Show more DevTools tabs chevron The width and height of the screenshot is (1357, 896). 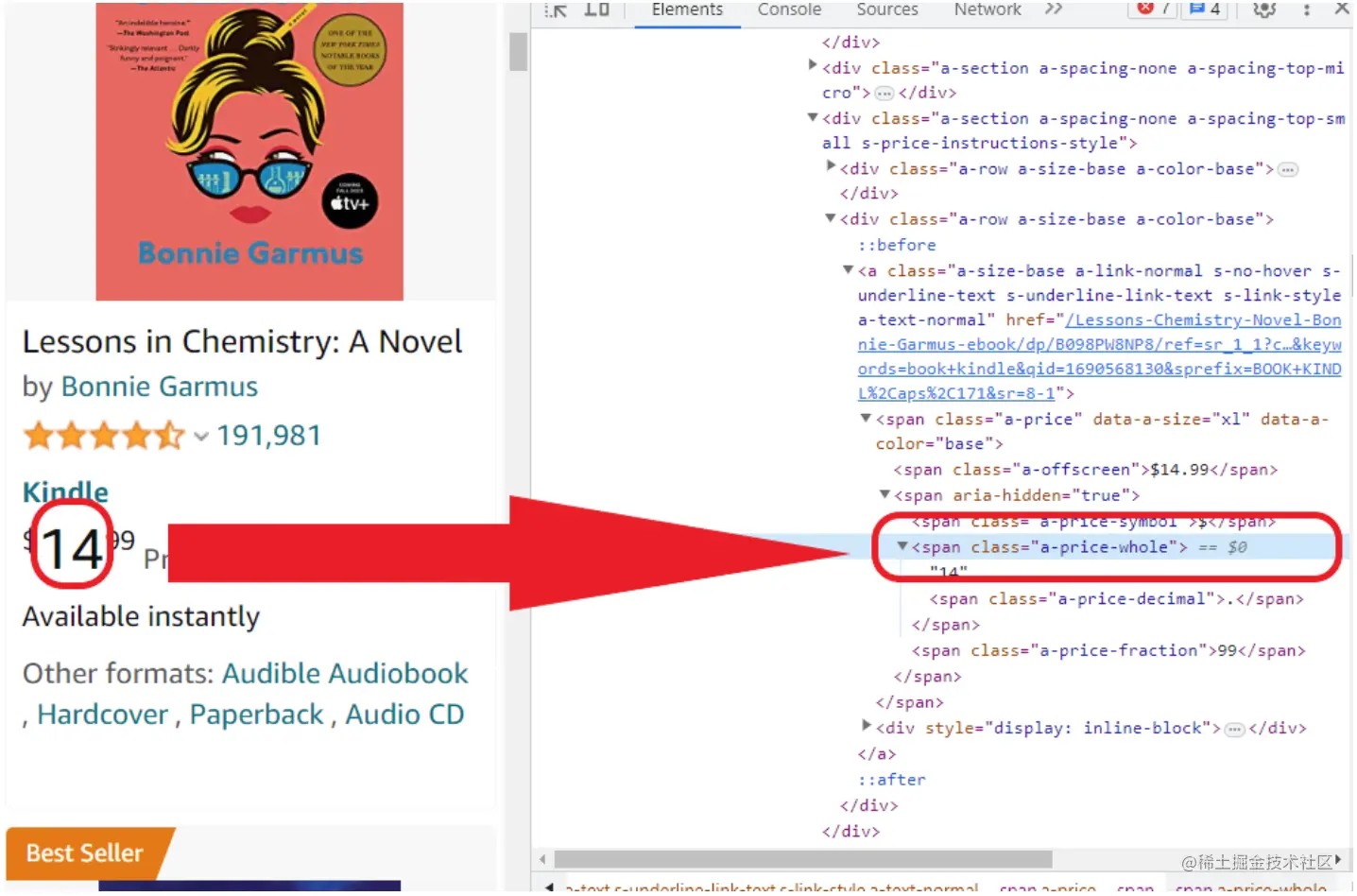point(1054,9)
